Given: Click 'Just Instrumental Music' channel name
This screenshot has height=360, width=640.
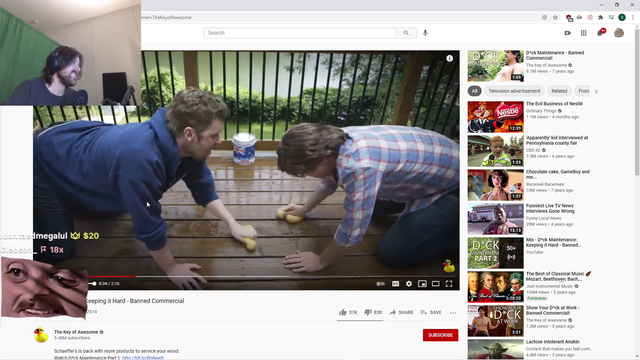Looking at the screenshot, I should (x=549, y=286).
